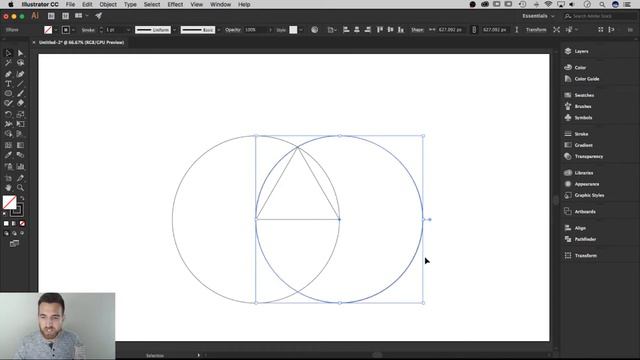The image size is (640, 360).
Task: Click Opacity label in control bar
Action: (x=233, y=30)
